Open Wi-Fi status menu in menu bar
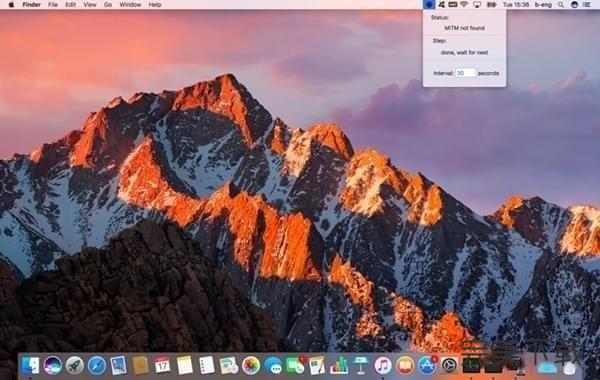Image resolution: width=600 pixels, height=380 pixels. pos(464,5)
